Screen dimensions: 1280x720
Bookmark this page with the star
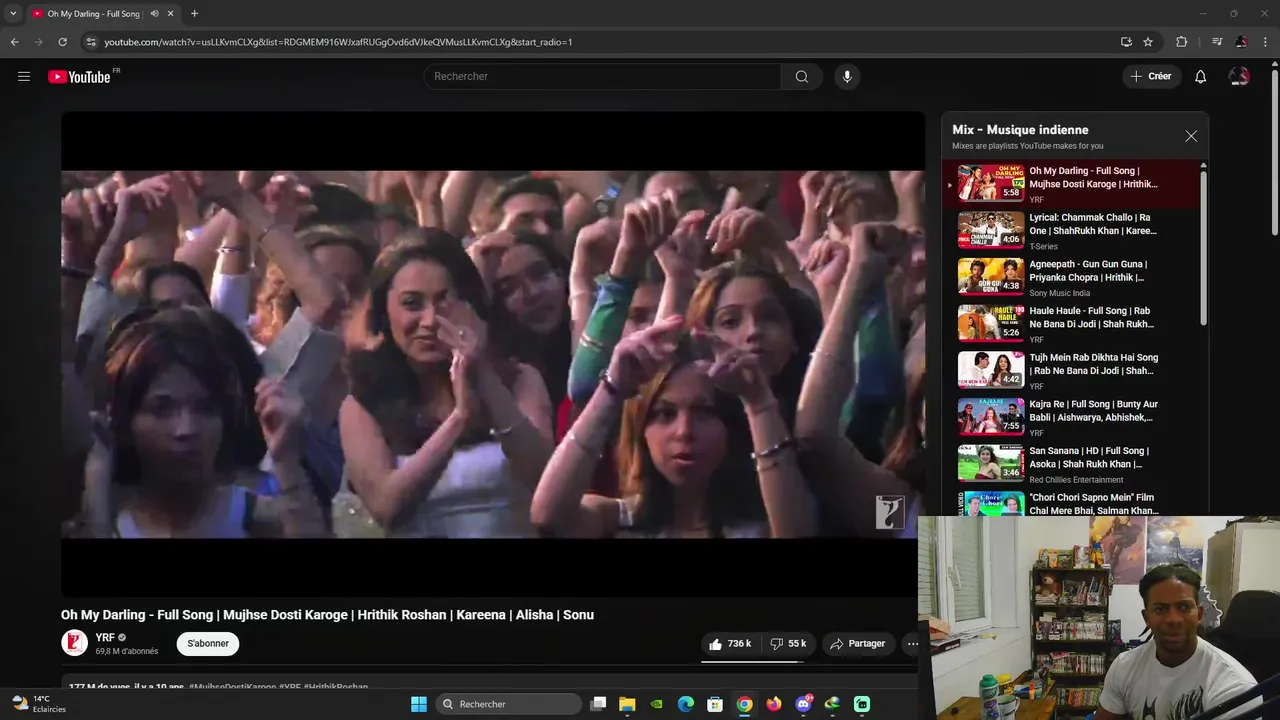pos(1148,42)
